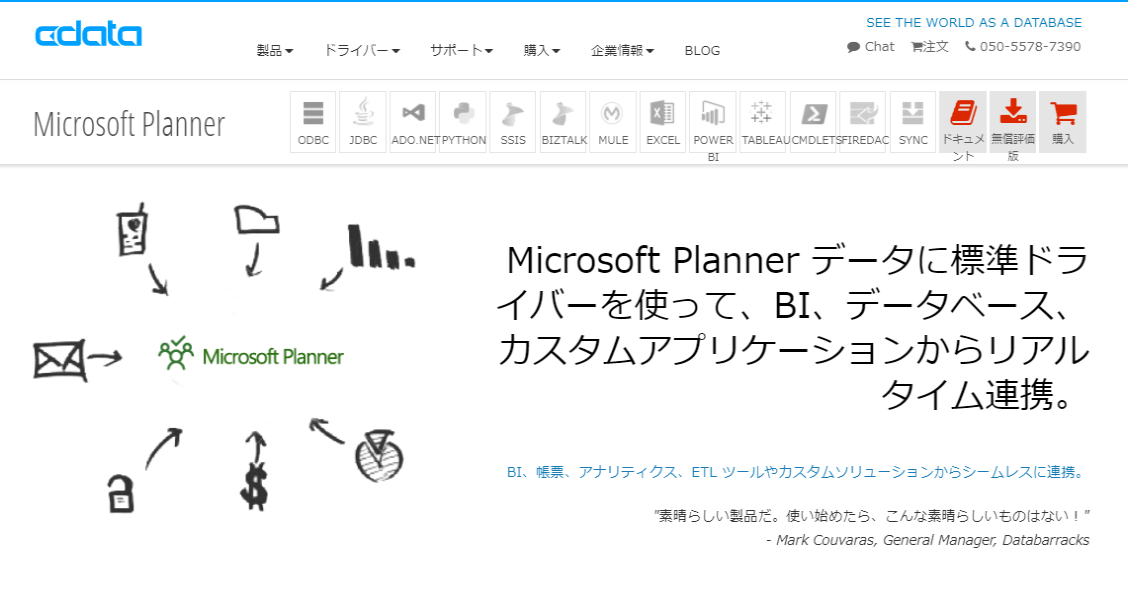Click the CData logo
The width and height of the screenshot is (1128, 598).
[x=88, y=35]
